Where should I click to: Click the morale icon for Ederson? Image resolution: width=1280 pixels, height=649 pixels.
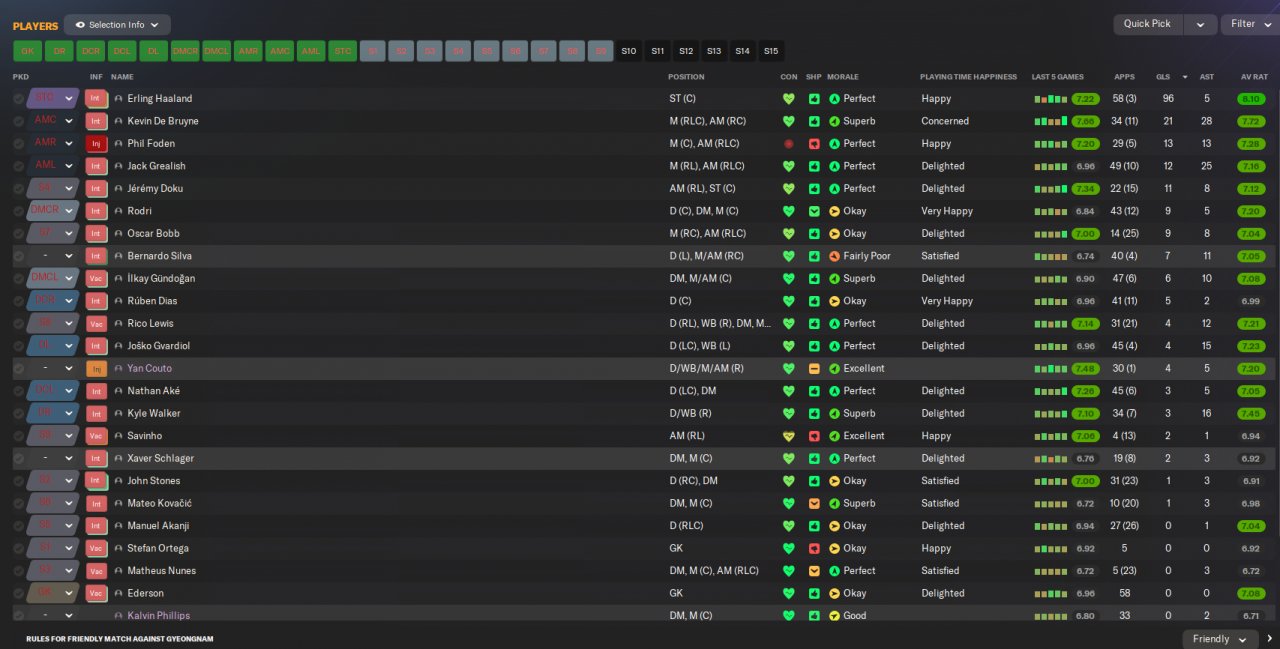tap(835, 594)
